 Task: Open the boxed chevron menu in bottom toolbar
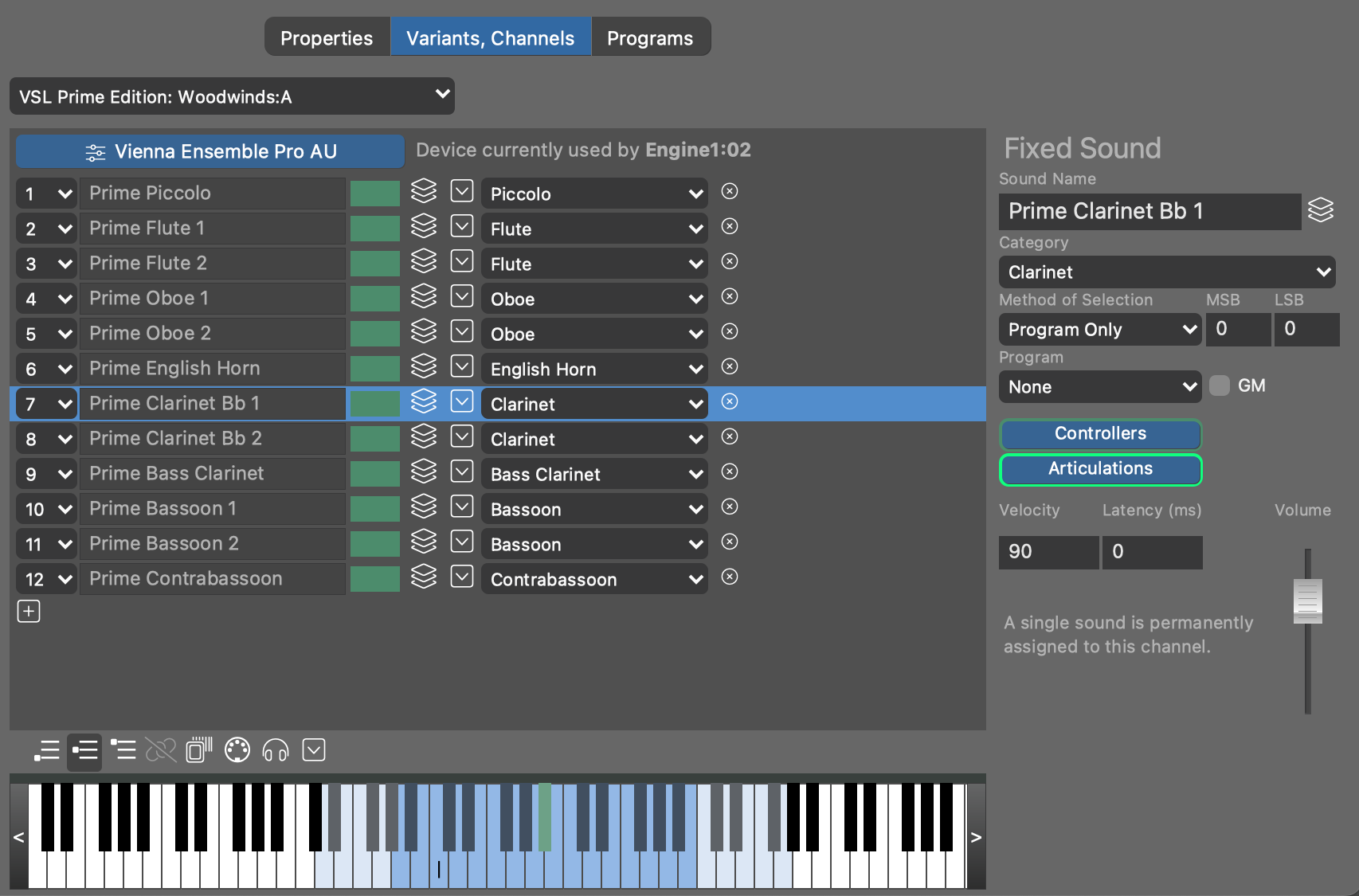(314, 750)
